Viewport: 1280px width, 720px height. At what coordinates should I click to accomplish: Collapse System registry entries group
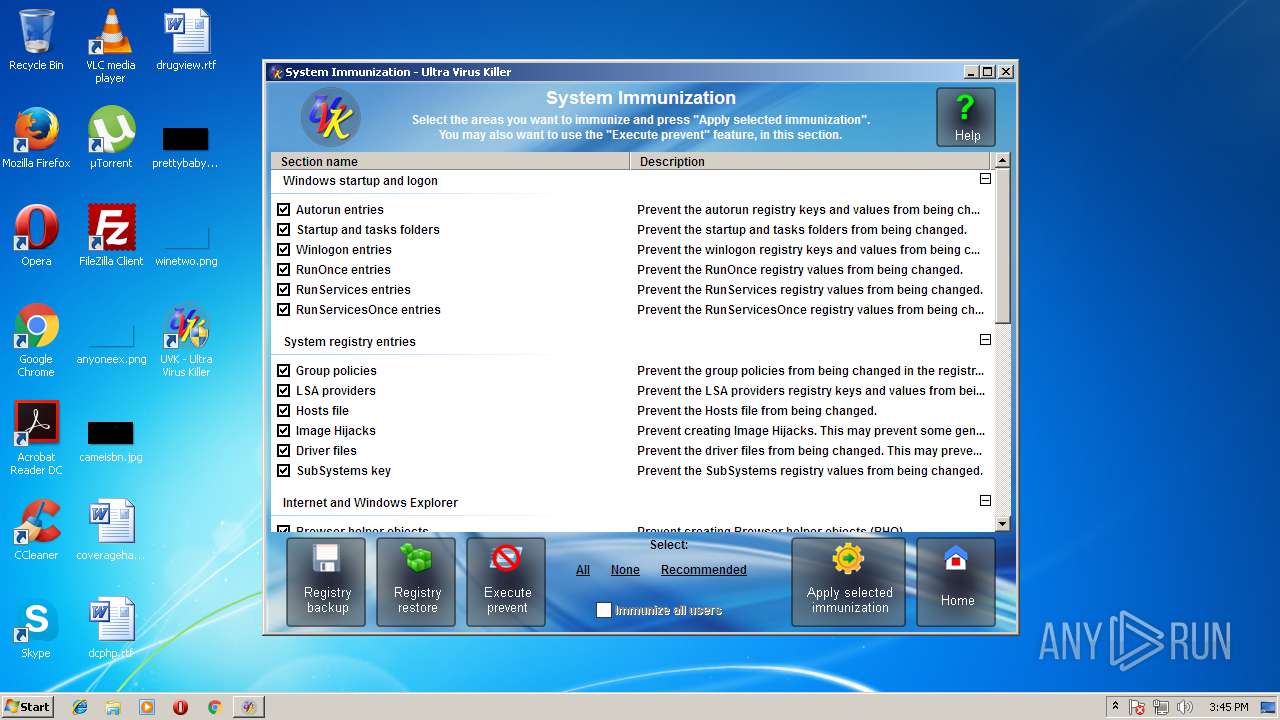(985, 340)
